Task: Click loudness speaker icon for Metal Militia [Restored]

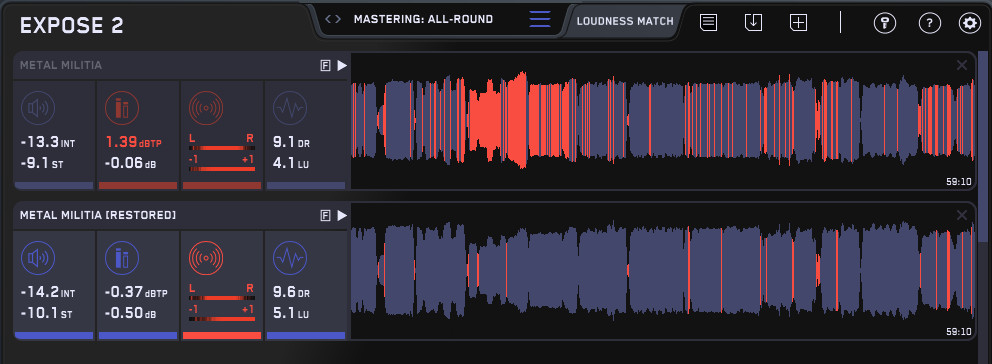Action: tap(37, 258)
